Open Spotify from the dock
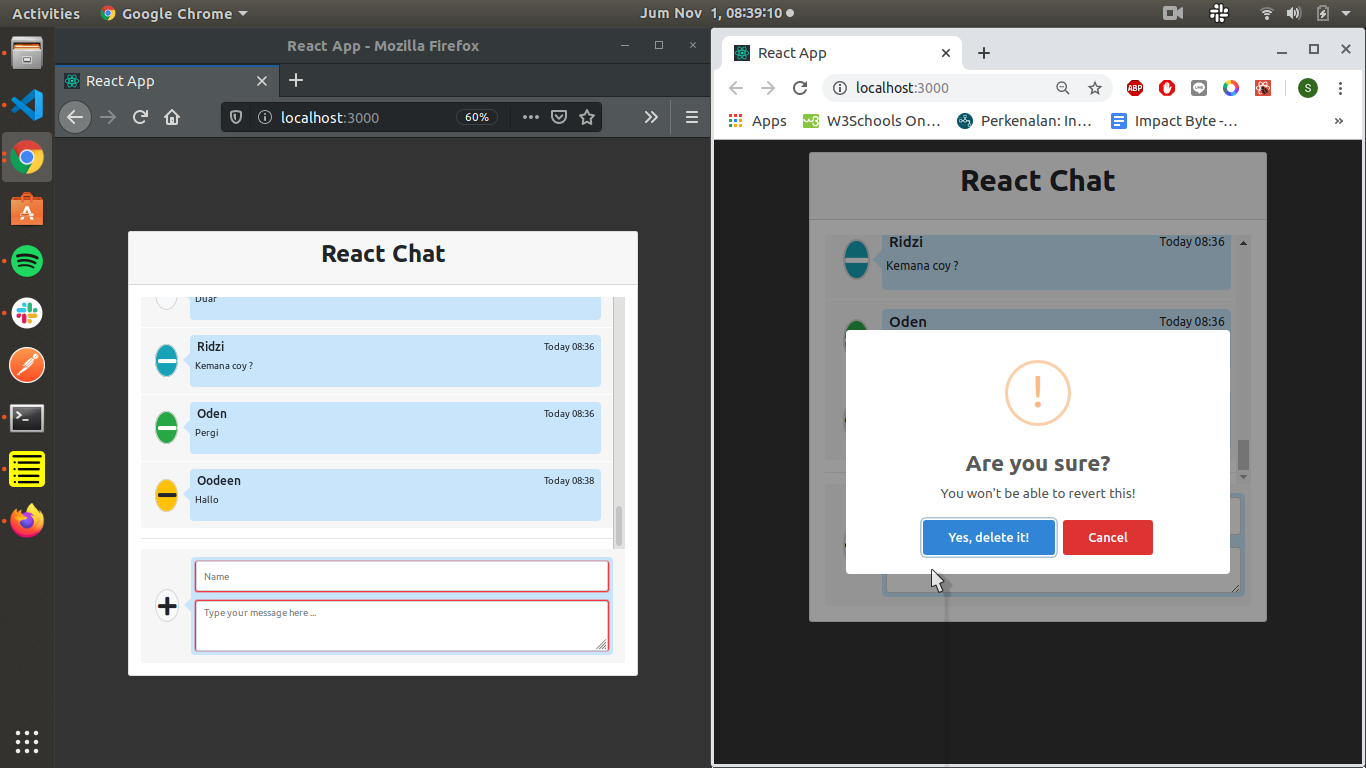1366x768 pixels. [x=27, y=262]
